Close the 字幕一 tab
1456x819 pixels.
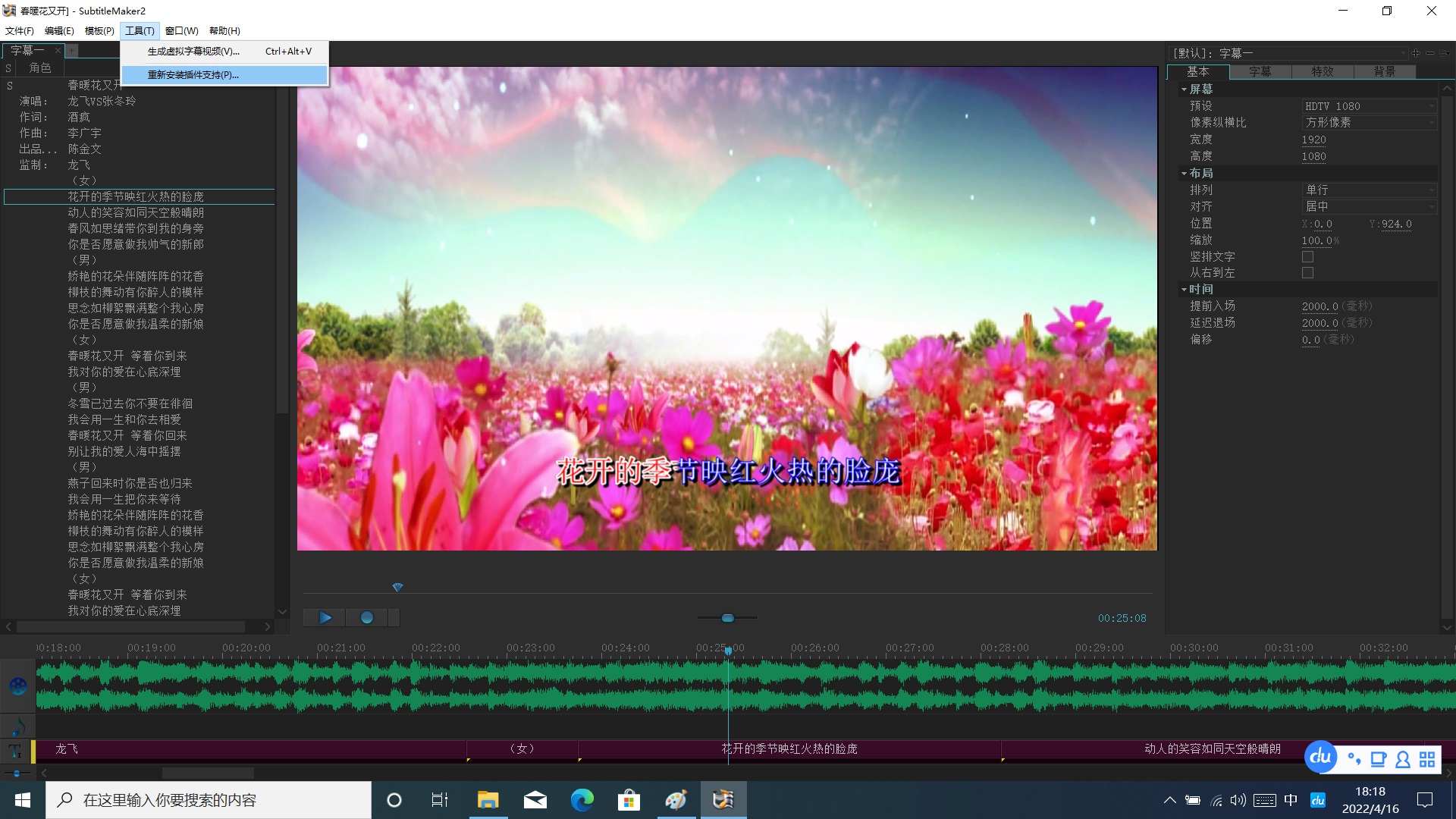coord(57,51)
